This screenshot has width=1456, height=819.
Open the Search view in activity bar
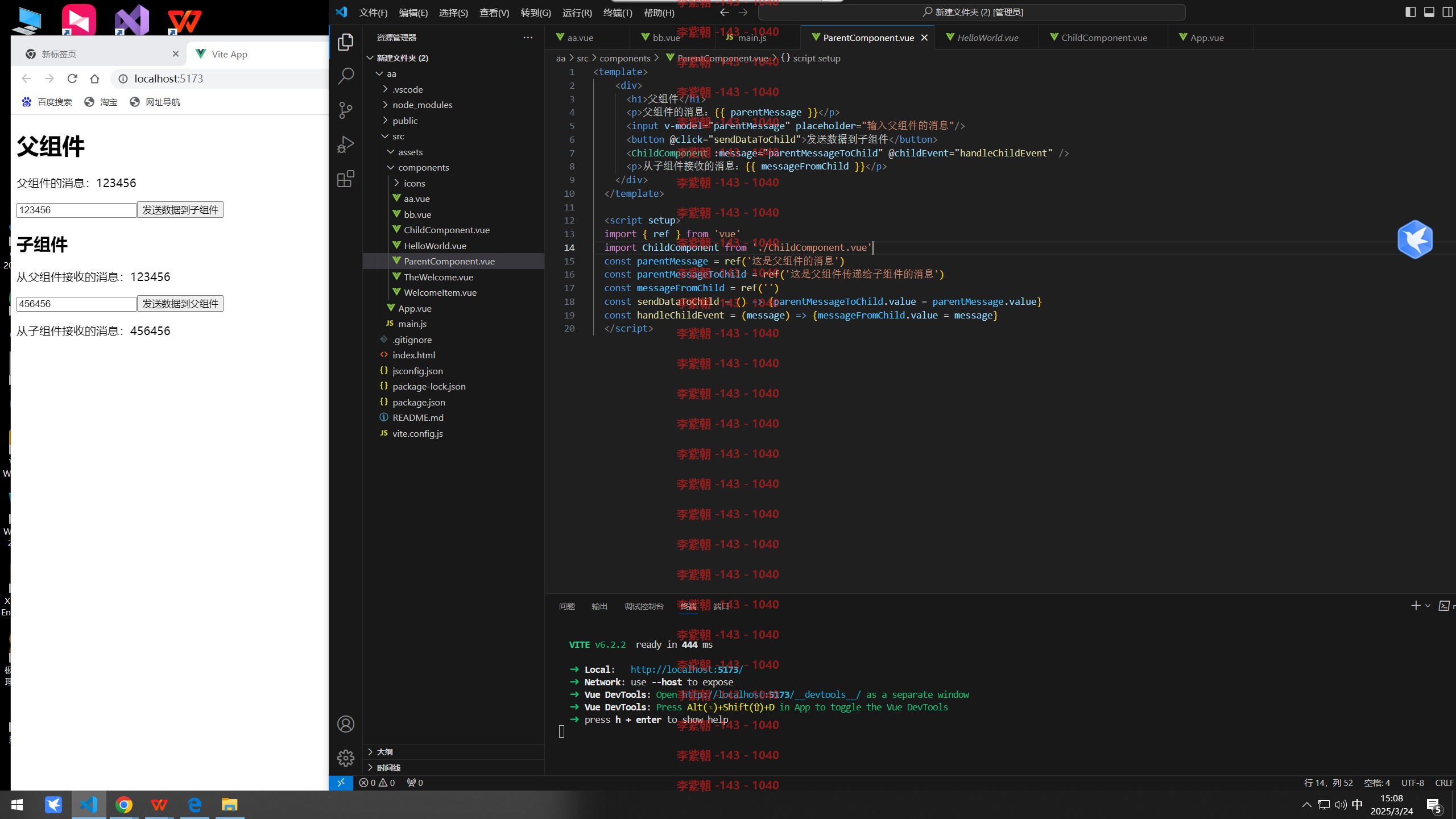coord(346,76)
